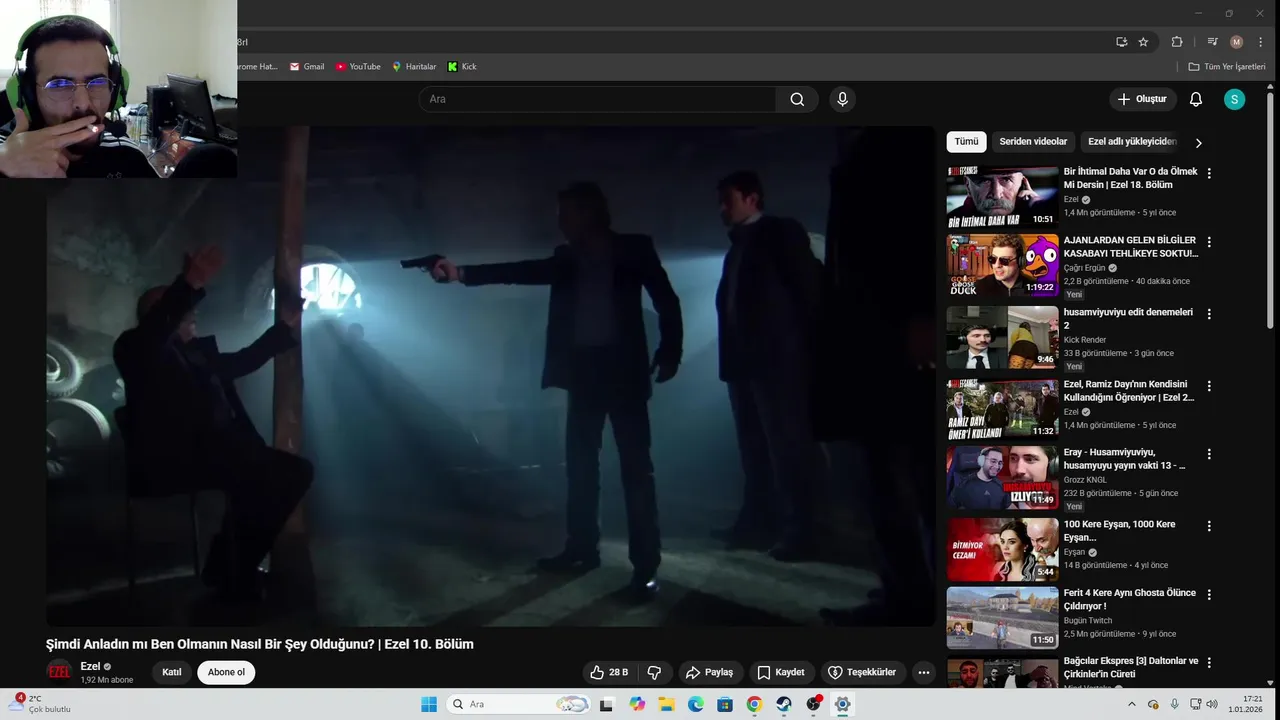The height and width of the screenshot is (720, 1280).
Task: Select the Seriden videolar chip
Action: tap(1033, 142)
